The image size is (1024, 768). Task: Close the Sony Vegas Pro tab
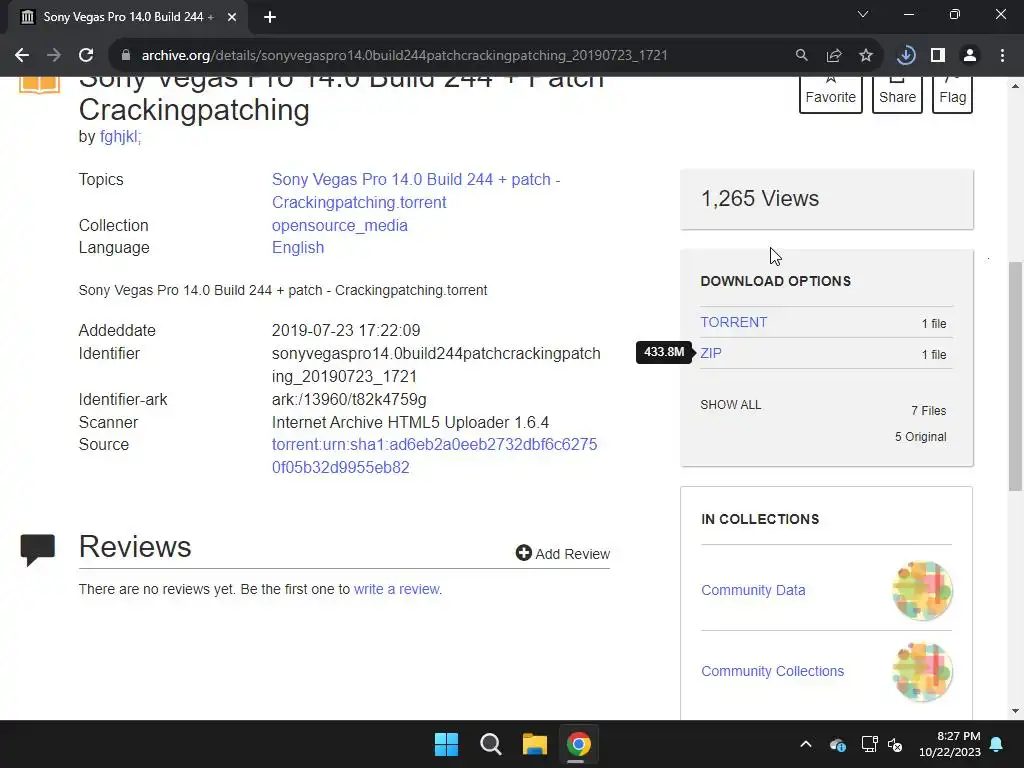[x=232, y=17]
